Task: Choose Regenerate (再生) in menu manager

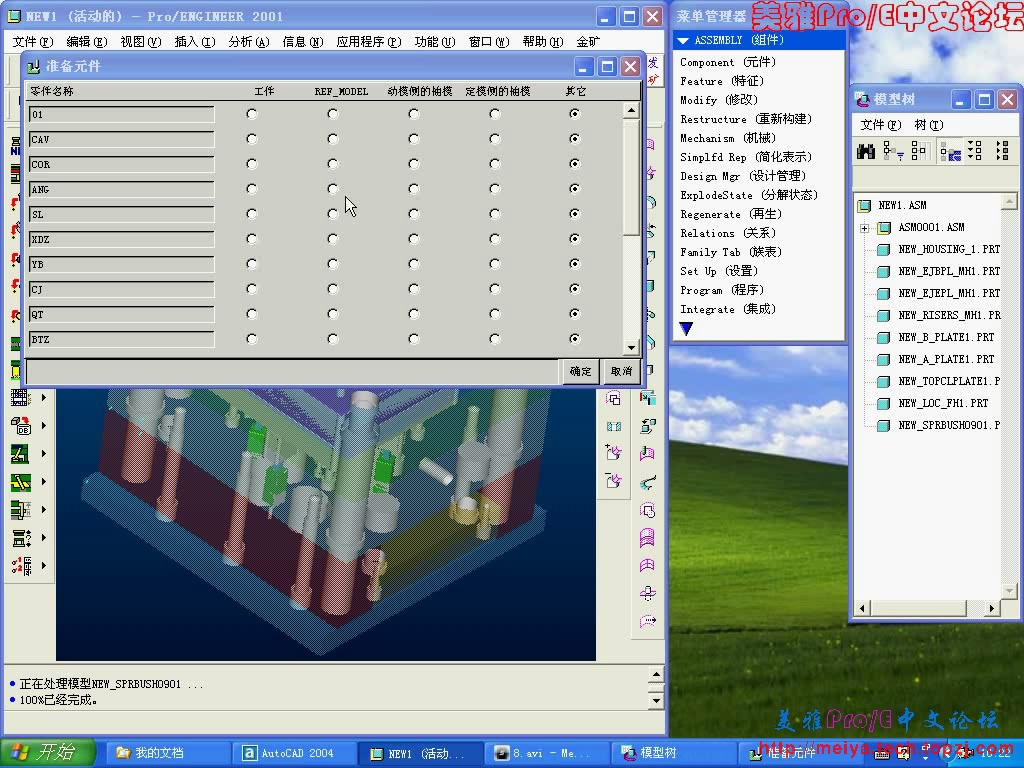Action: pyautogui.click(x=730, y=214)
